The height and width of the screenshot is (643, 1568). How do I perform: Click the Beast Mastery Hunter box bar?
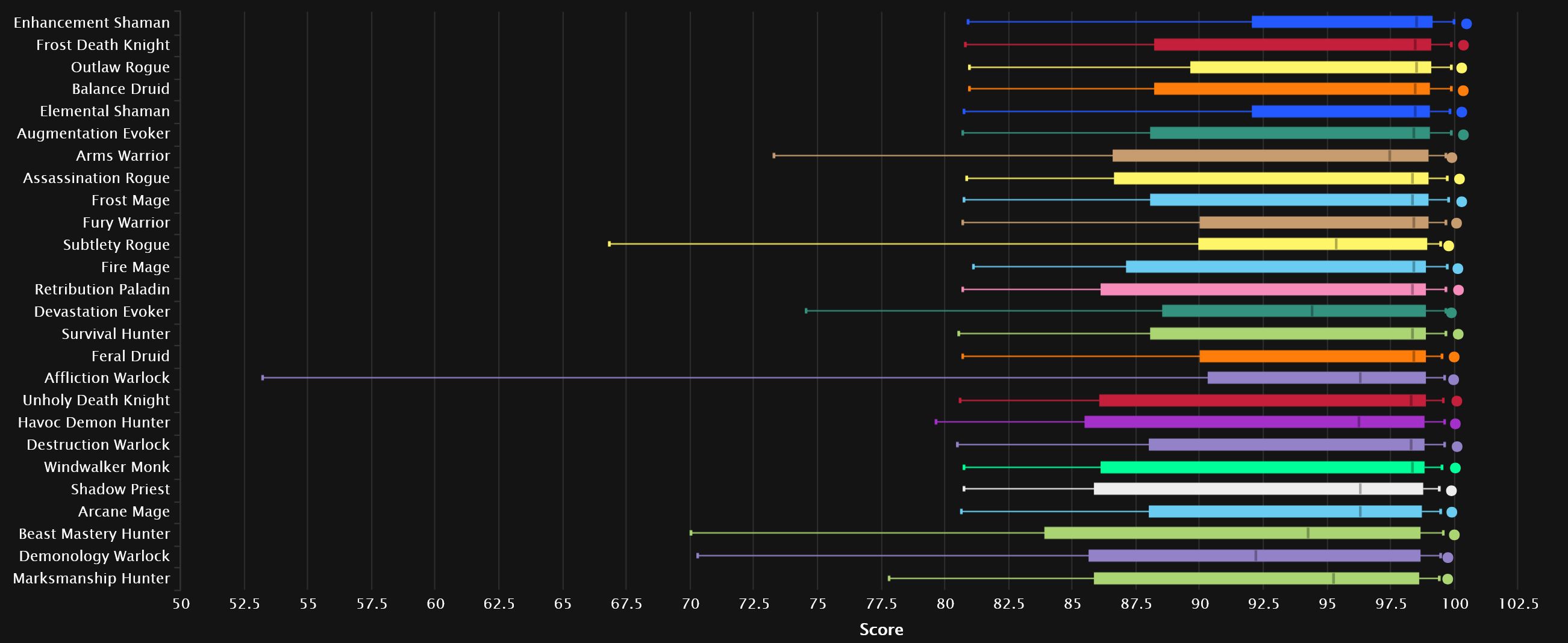[1232, 533]
